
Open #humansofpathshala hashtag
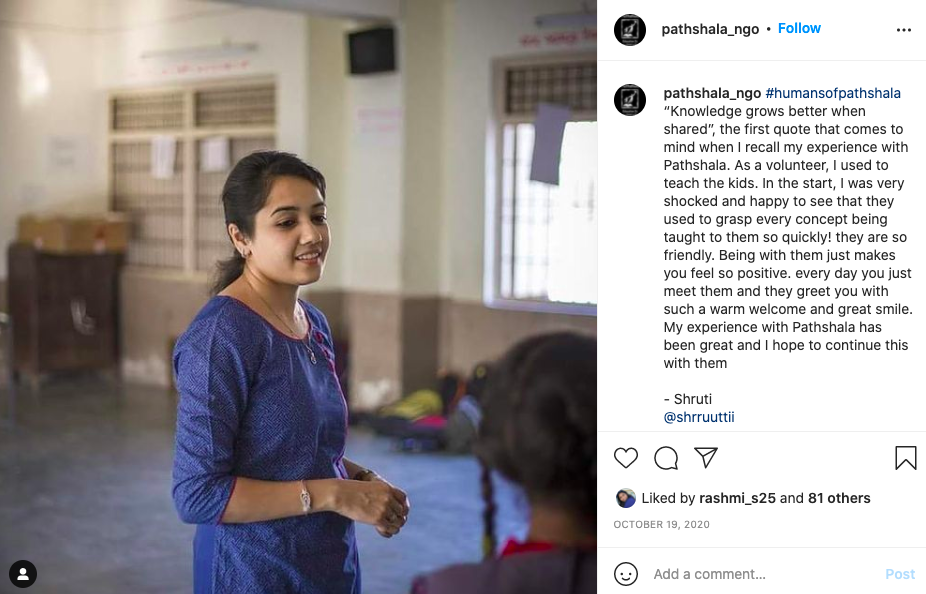(833, 93)
